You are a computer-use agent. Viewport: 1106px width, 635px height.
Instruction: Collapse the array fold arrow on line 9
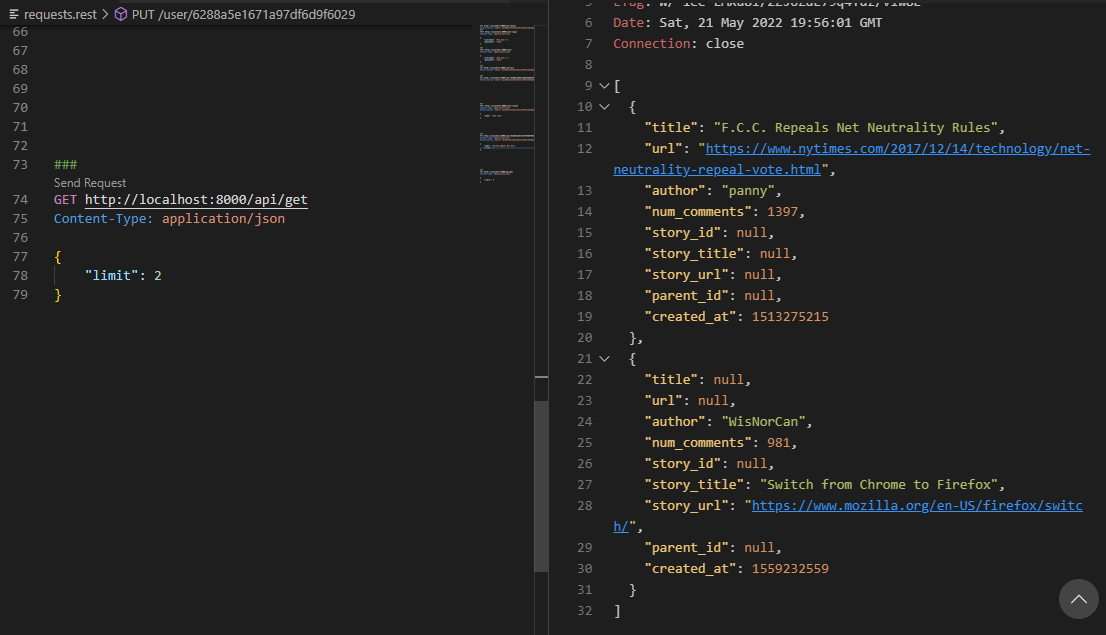click(604, 85)
